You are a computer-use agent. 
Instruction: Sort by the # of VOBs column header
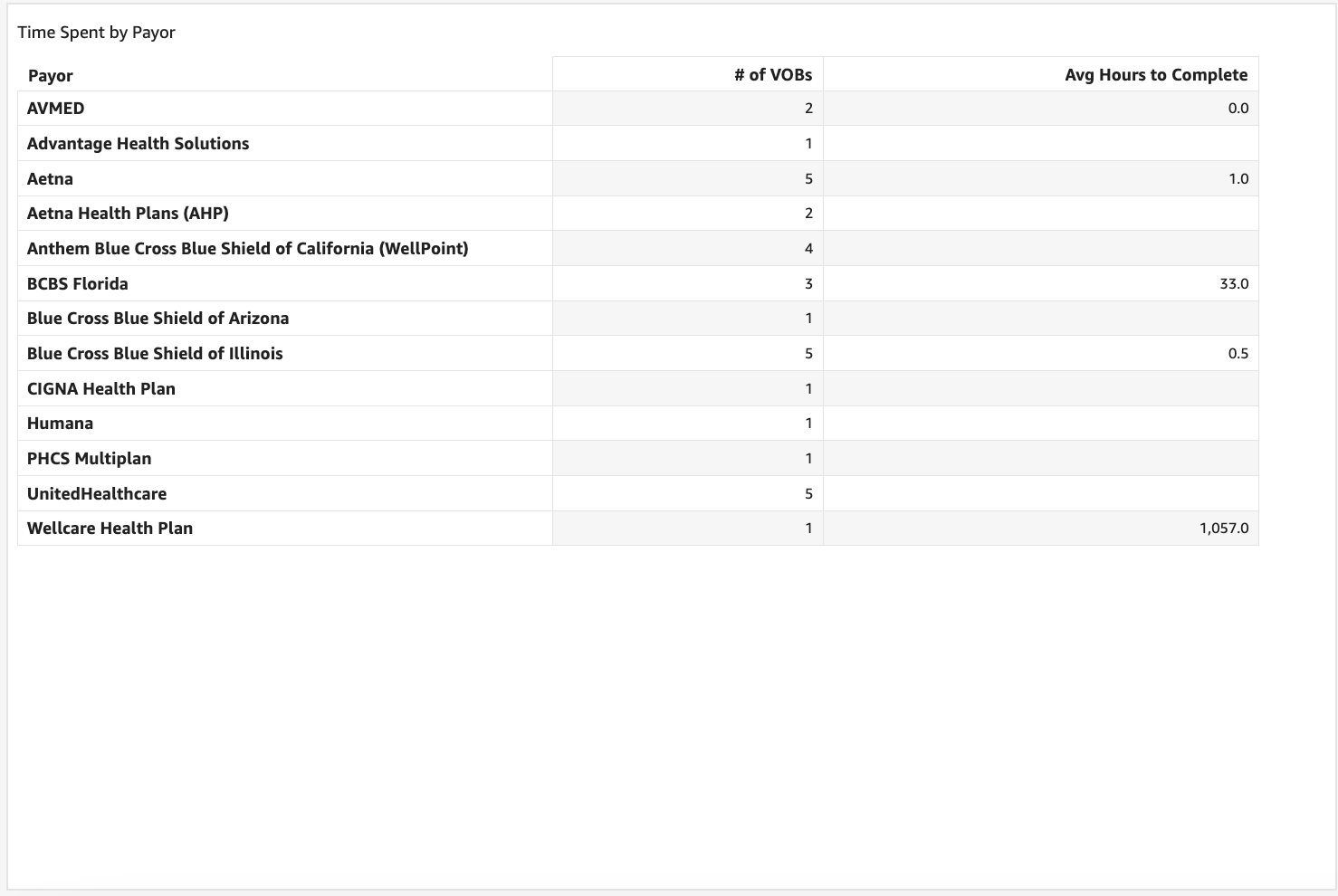[772, 75]
